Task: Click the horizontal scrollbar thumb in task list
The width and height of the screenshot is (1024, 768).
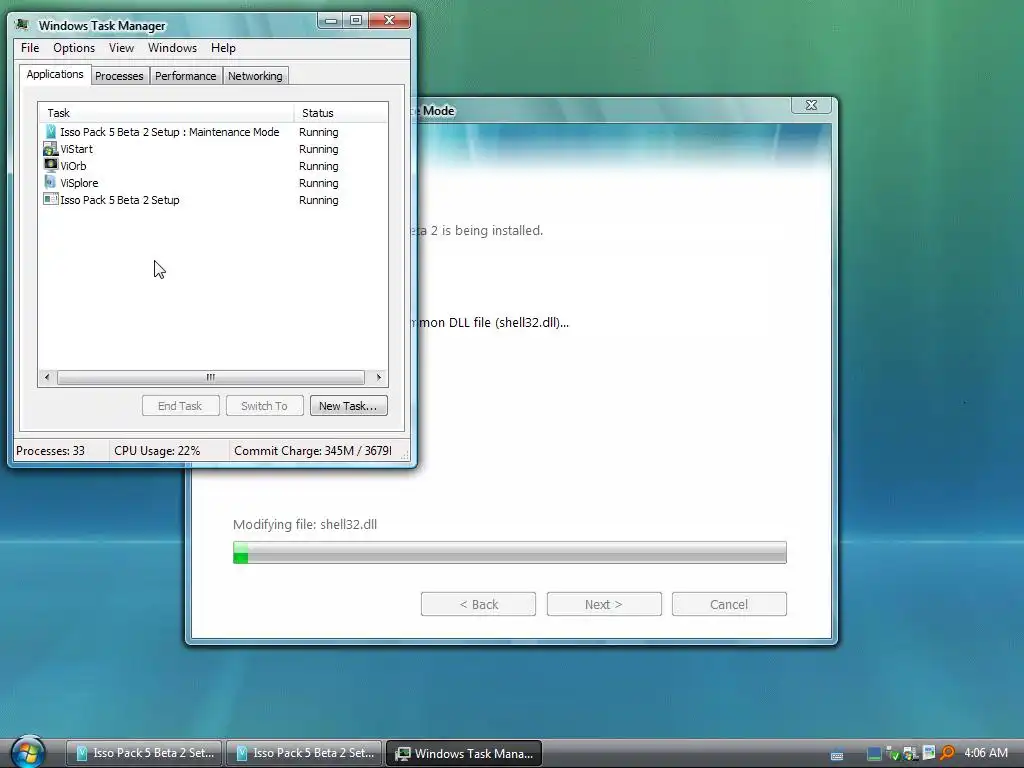Action: pos(211,377)
